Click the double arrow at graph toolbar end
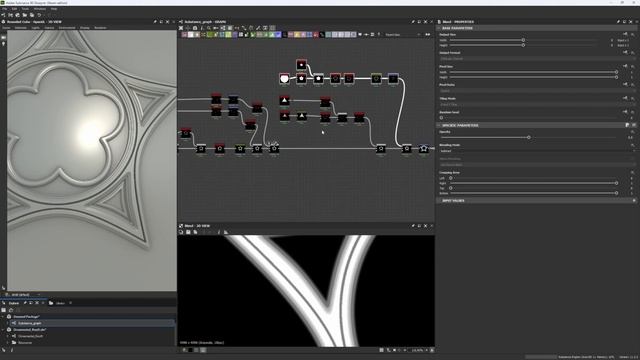640x360 pixels. 427,35
